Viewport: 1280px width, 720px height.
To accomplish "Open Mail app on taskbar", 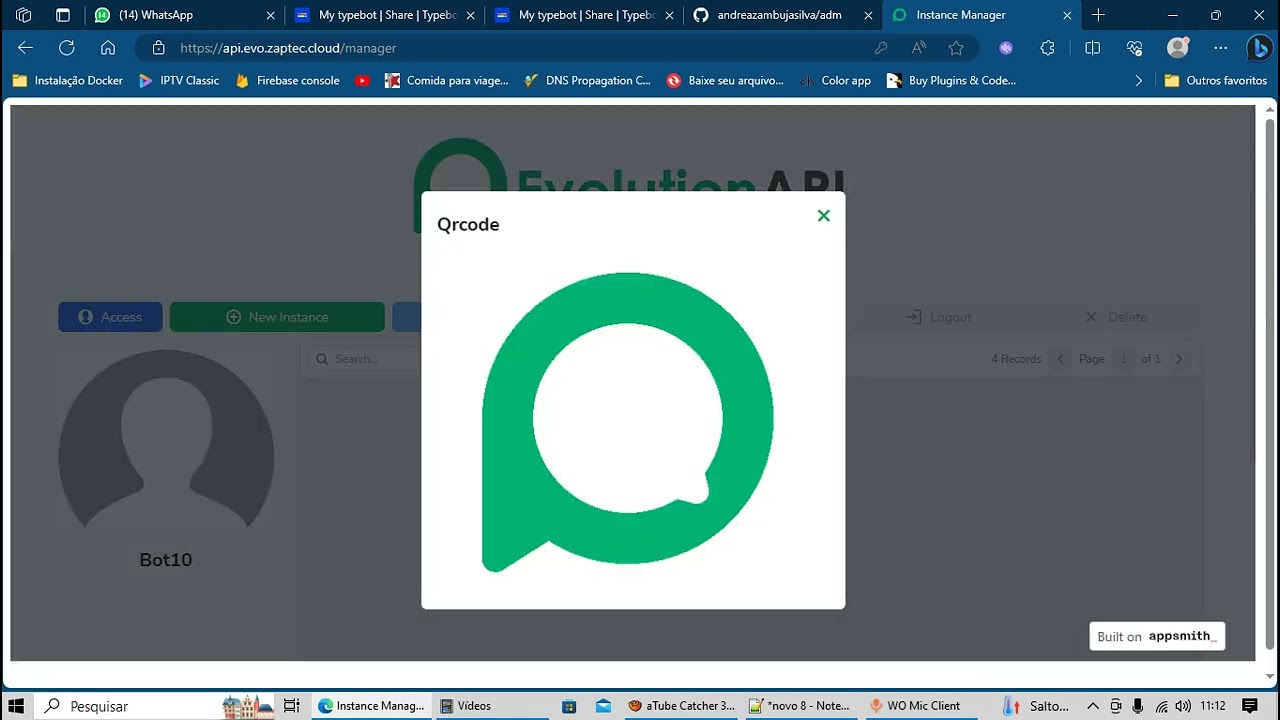I will tap(603, 706).
